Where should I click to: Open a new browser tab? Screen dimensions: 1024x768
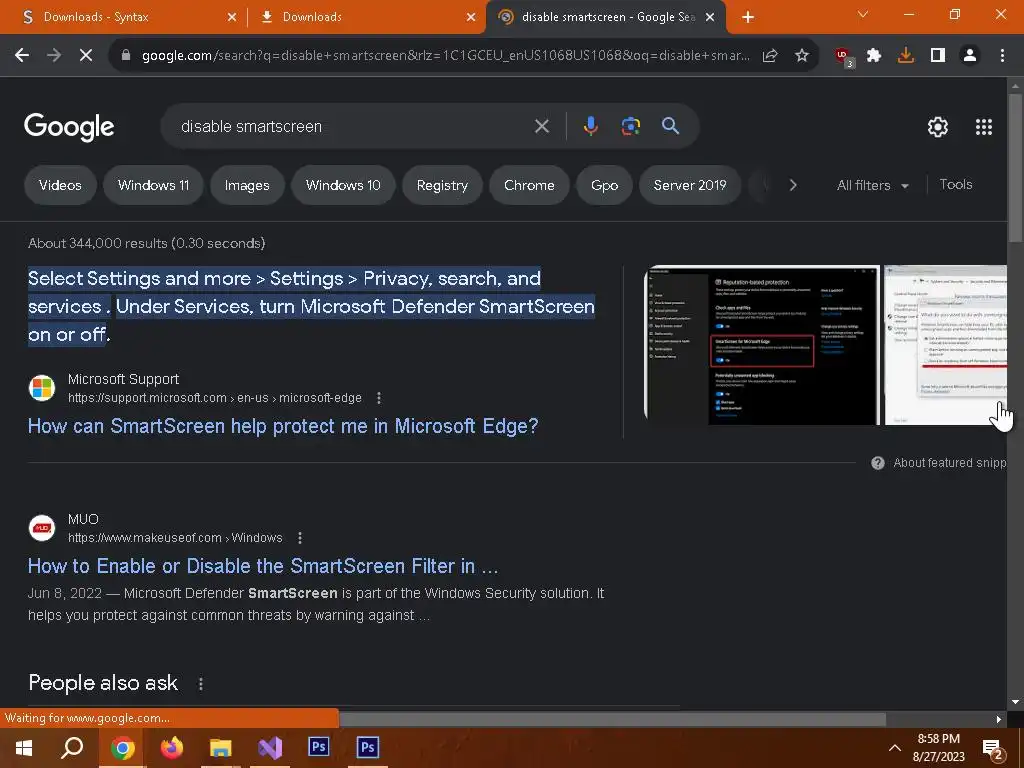coord(748,17)
